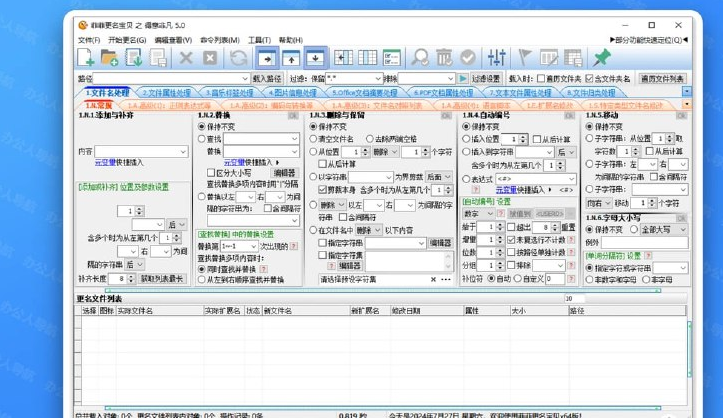
Task: Open the 排除 filter dropdown
Action: [450, 79]
